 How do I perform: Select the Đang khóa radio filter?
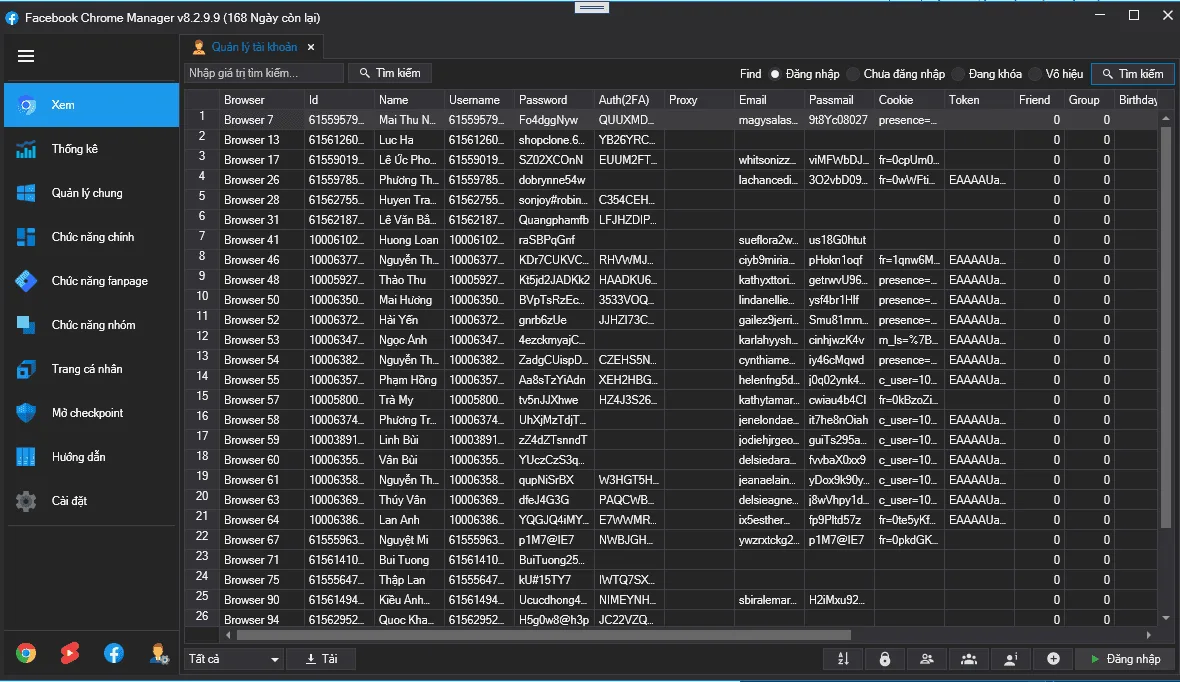pos(958,74)
